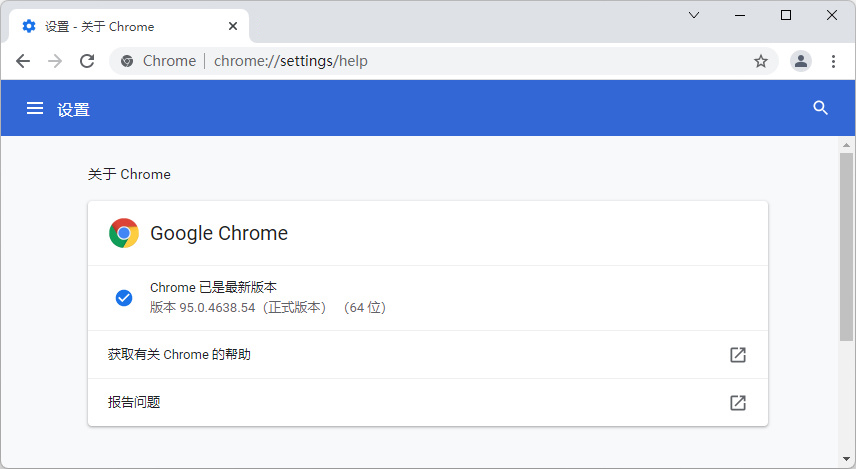The image size is (856, 469).
Task: Click the settings gear favicon on the tab
Action: (x=29, y=26)
